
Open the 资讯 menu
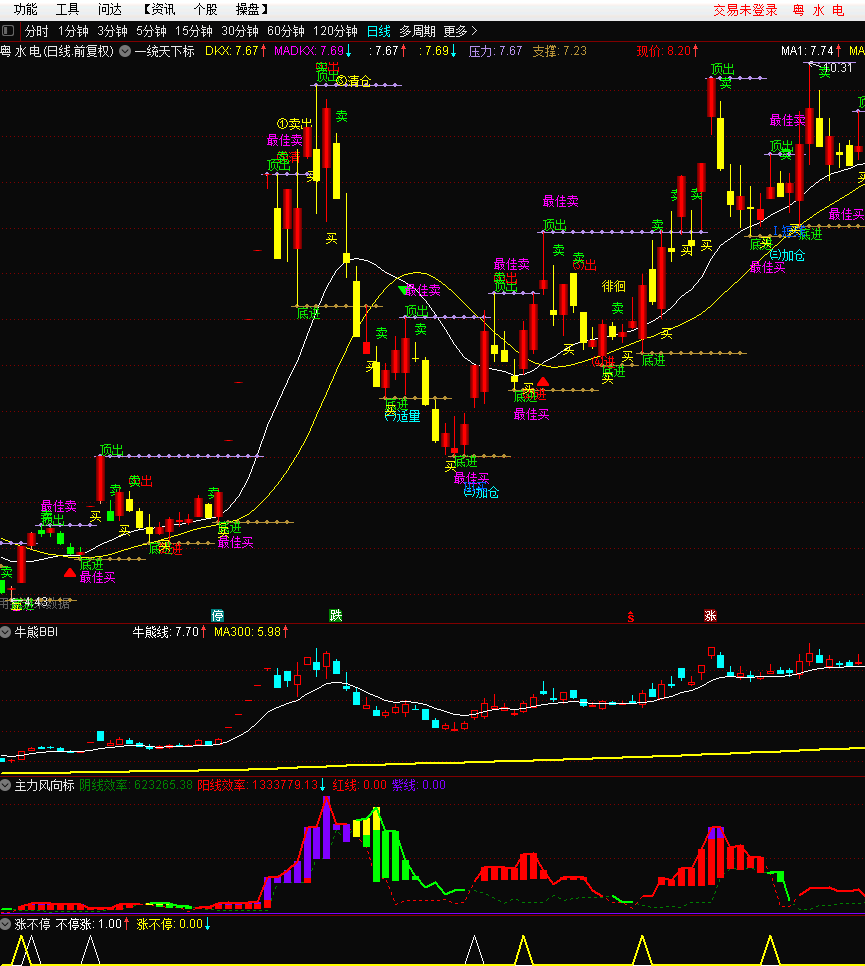tap(159, 9)
